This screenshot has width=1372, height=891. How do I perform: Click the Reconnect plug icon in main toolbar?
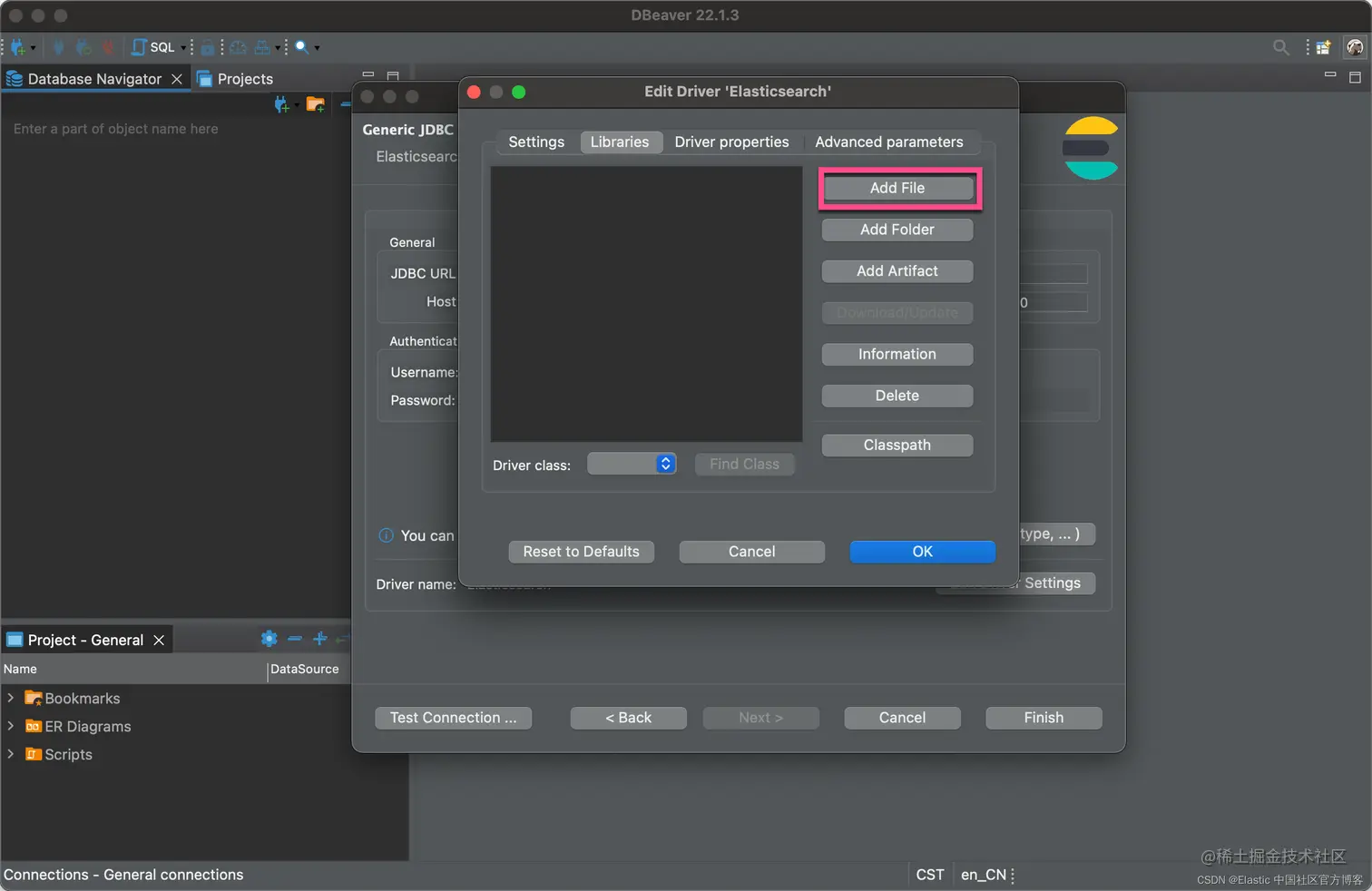click(x=83, y=47)
